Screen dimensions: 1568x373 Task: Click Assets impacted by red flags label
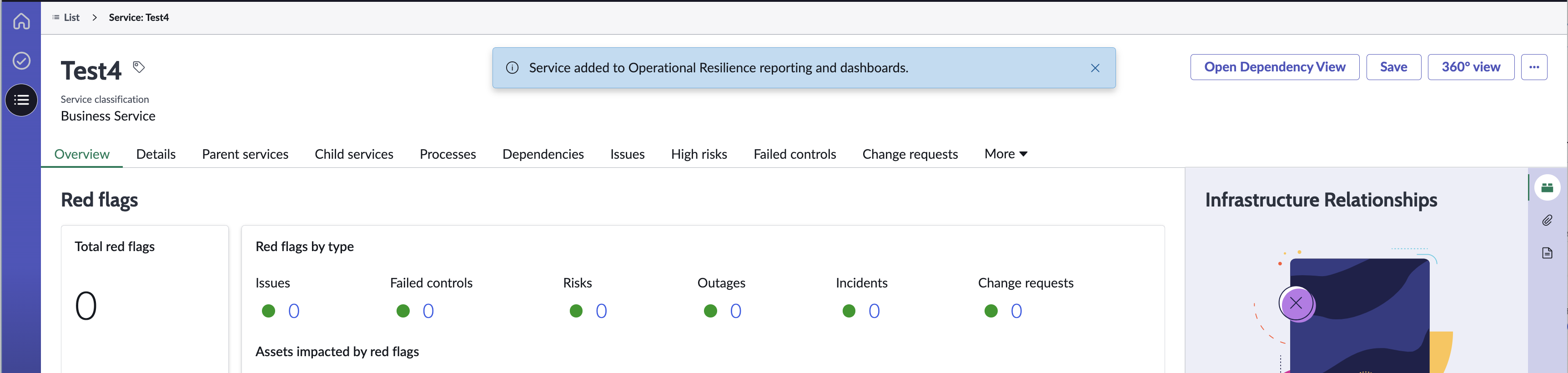[337, 352]
